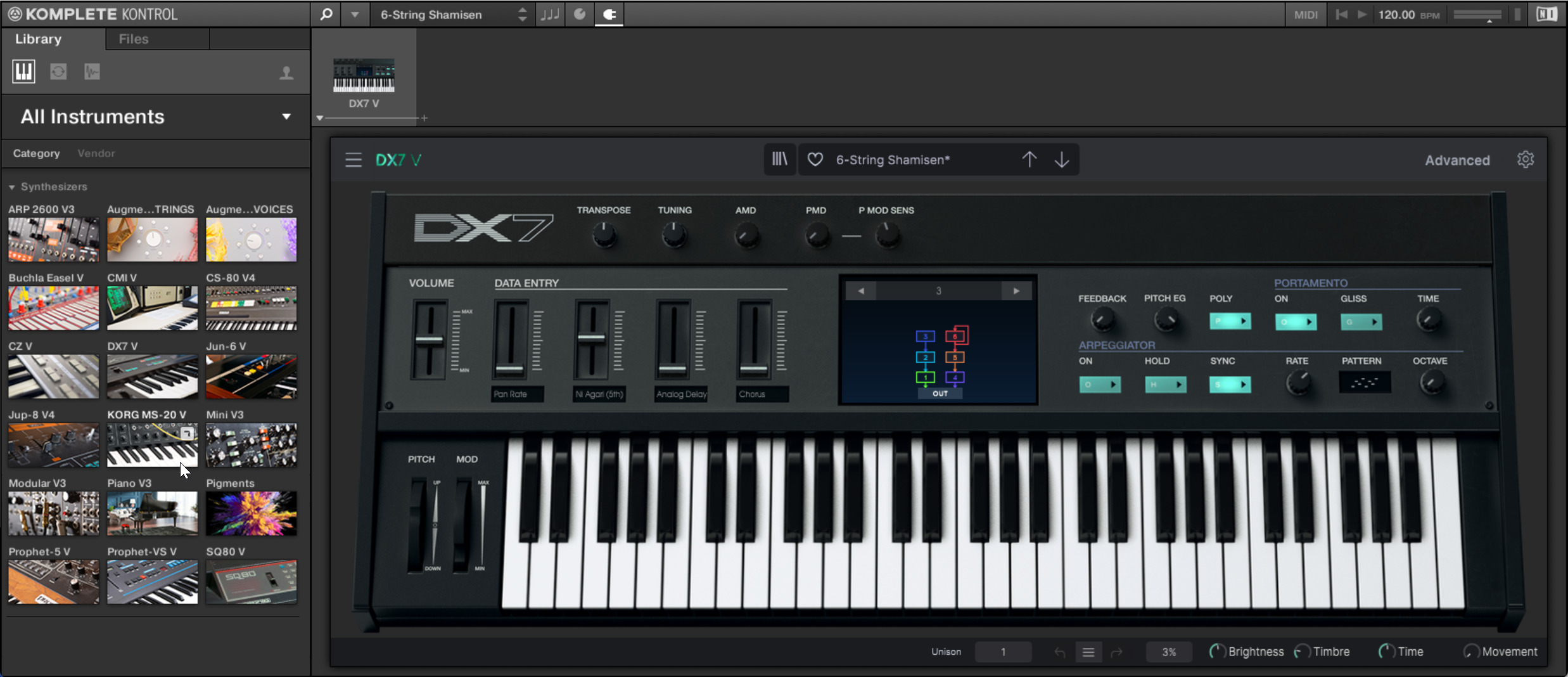The image size is (1568, 677).
Task: Click the VOLUME fader
Action: pos(430,340)
